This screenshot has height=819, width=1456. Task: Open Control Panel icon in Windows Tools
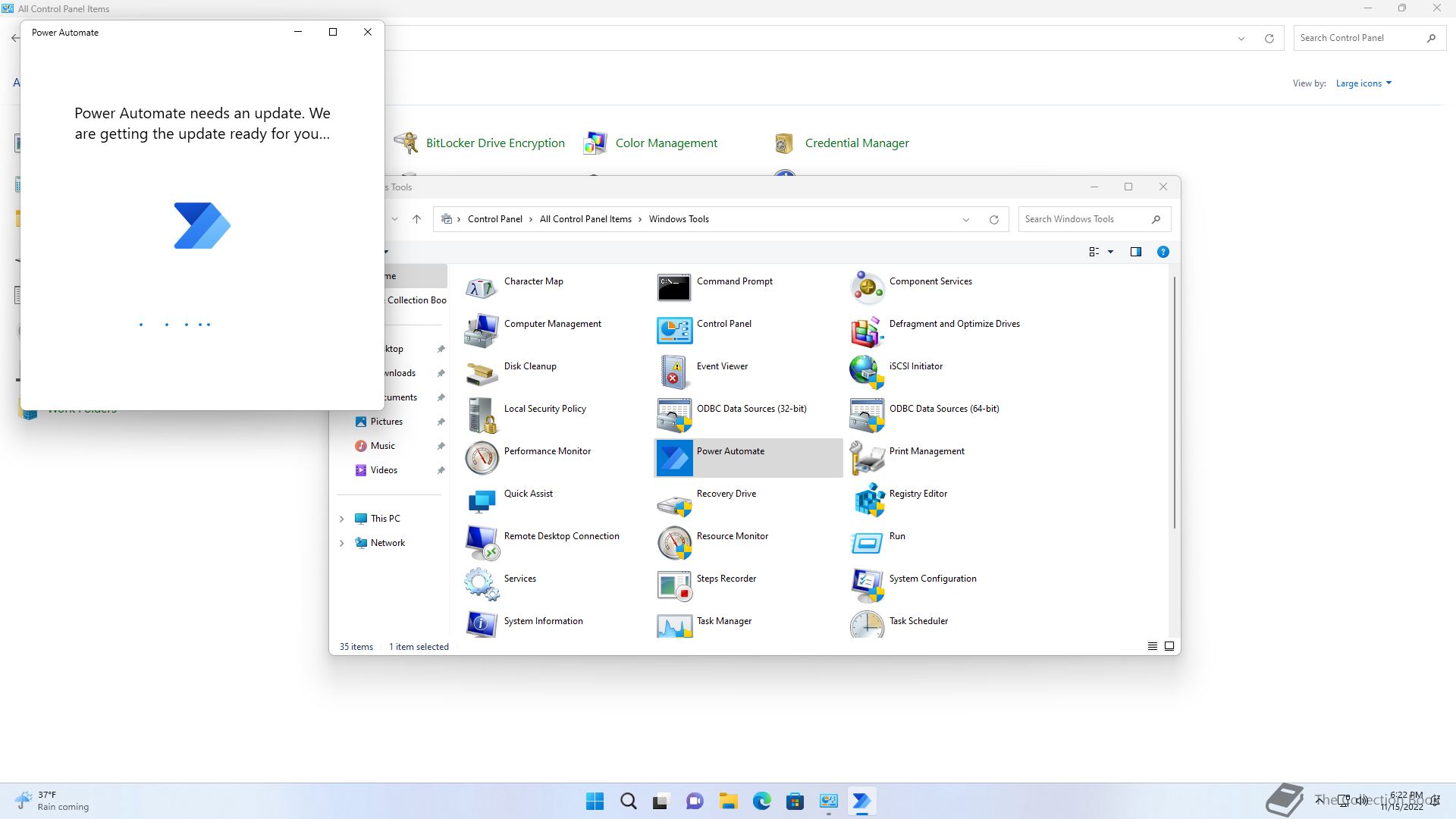coord(674,331)
